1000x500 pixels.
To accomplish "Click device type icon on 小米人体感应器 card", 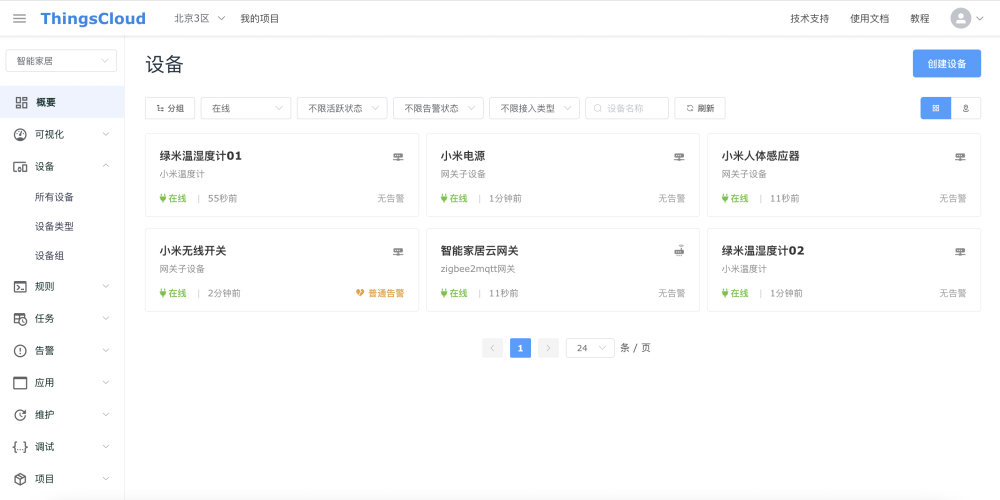I will (960, 157).
